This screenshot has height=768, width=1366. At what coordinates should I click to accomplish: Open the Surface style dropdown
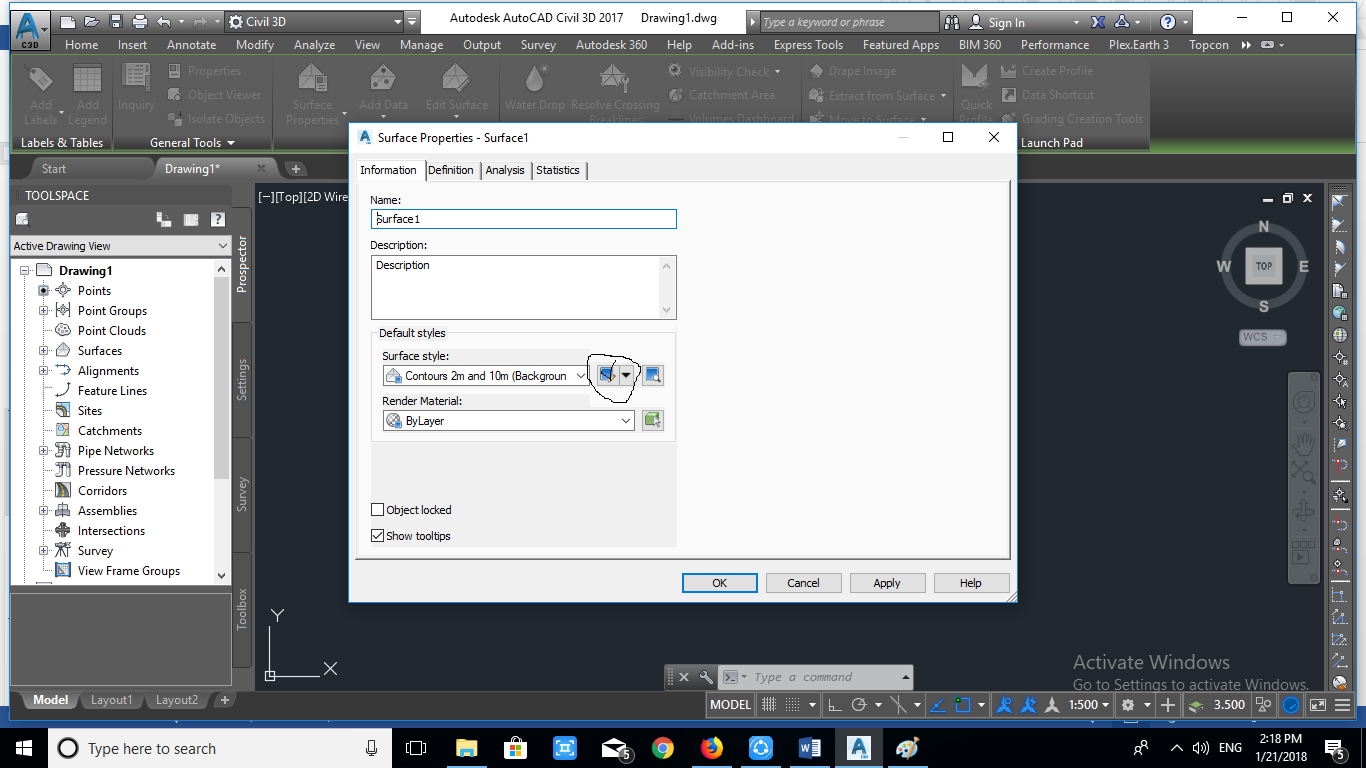coord(487,376)
